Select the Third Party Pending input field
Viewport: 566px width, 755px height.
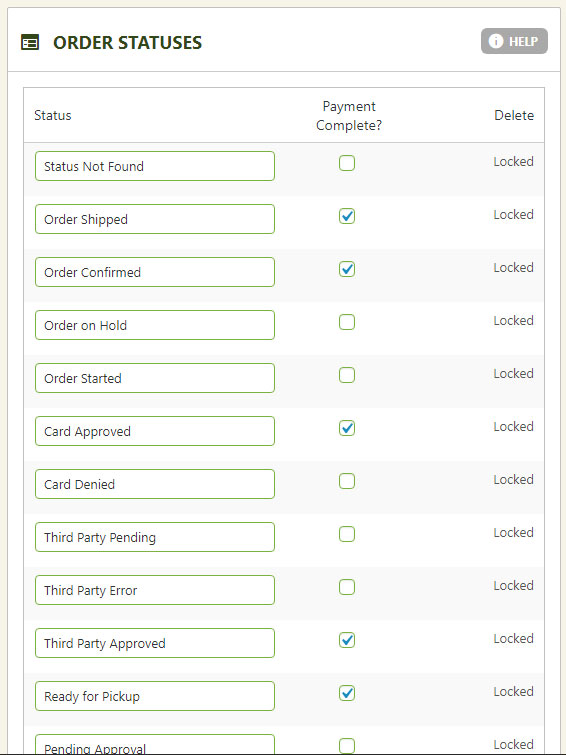point(155,537)
